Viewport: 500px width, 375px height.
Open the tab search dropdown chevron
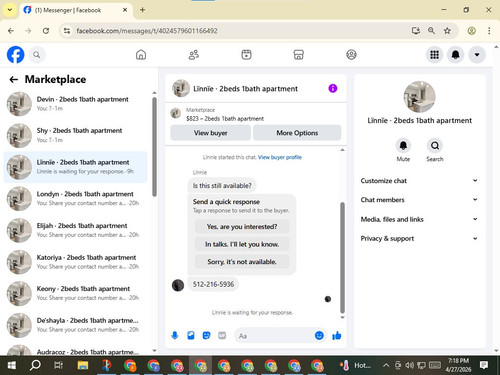click(10, 10)
